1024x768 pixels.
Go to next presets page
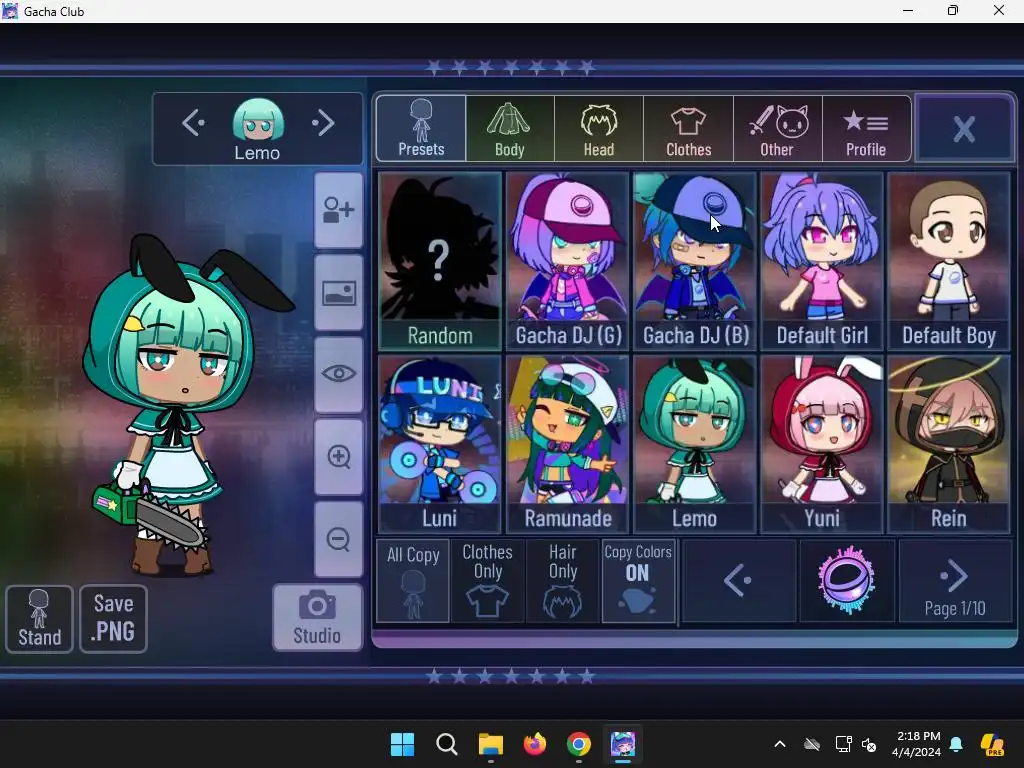point(955,581)
